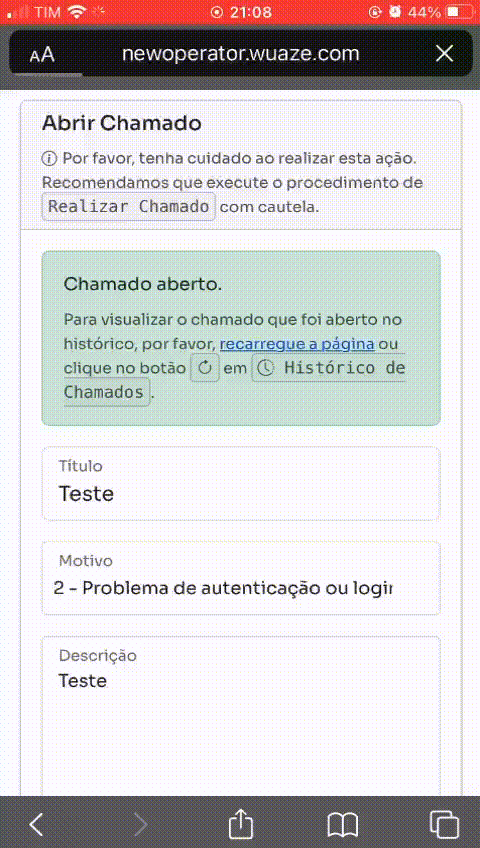
Task: Click the 'Histórico de Chamados' label
Action: pyautogui.click(x=234, y=380)
